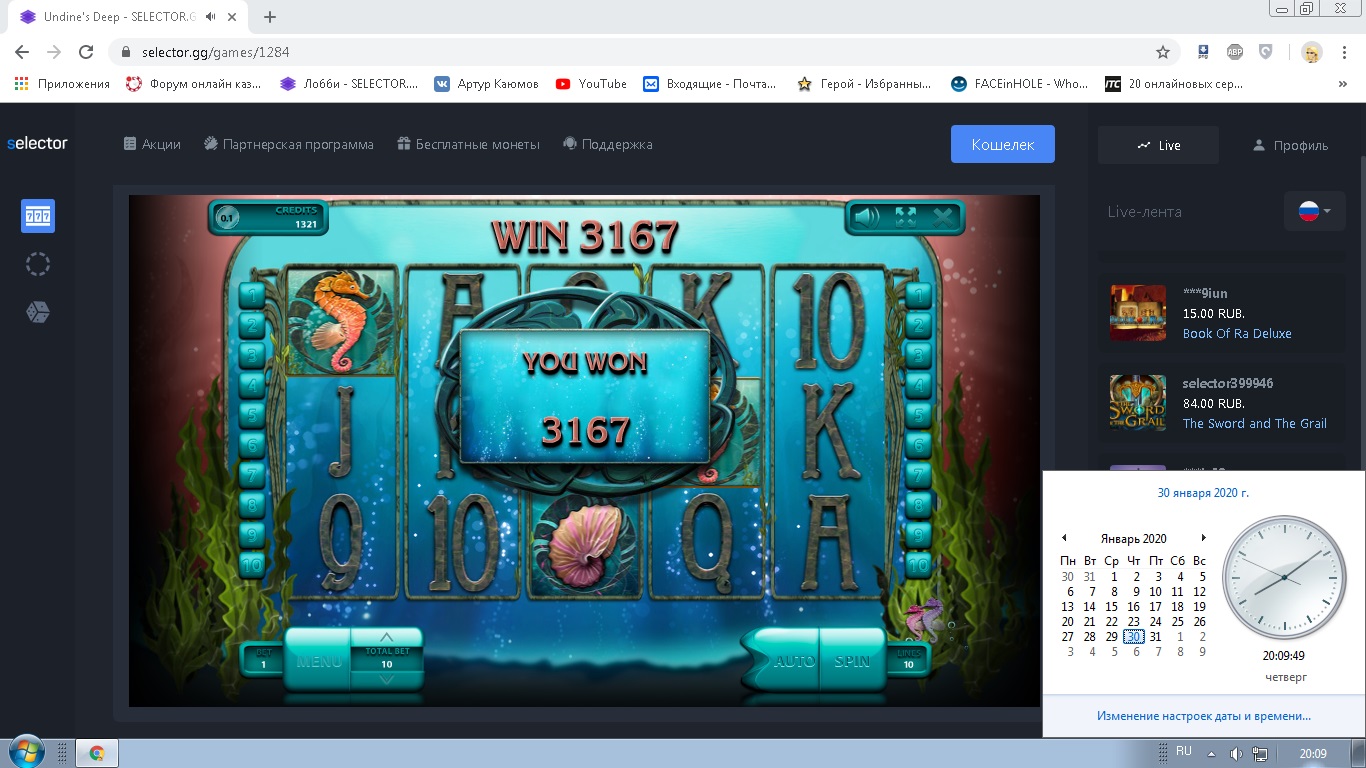Image resolution: width=1366 pixels, height=768 pixels.
Task: Open the volume control in system tray
Action: (1236, 753)
